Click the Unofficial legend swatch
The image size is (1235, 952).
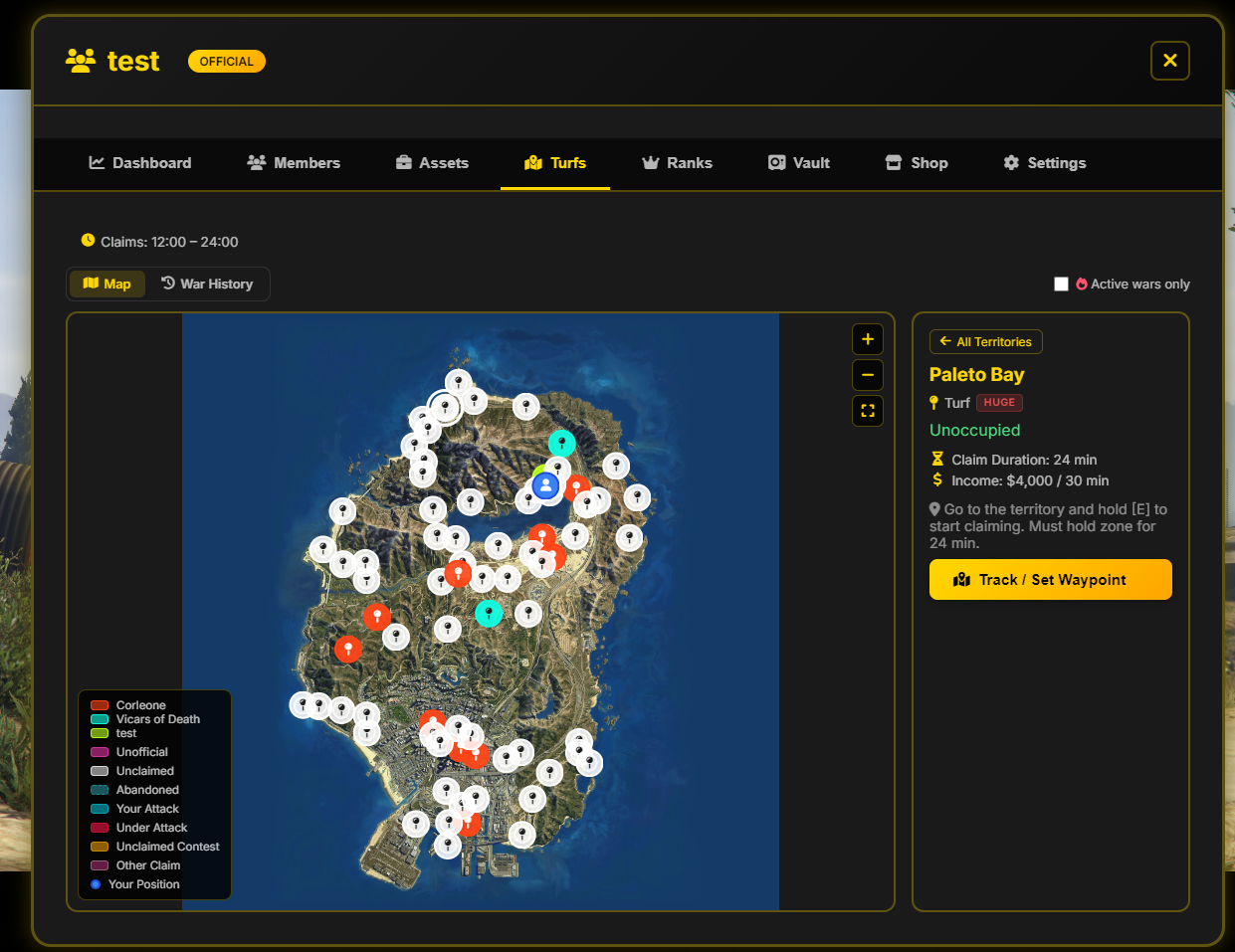point(100,752)
